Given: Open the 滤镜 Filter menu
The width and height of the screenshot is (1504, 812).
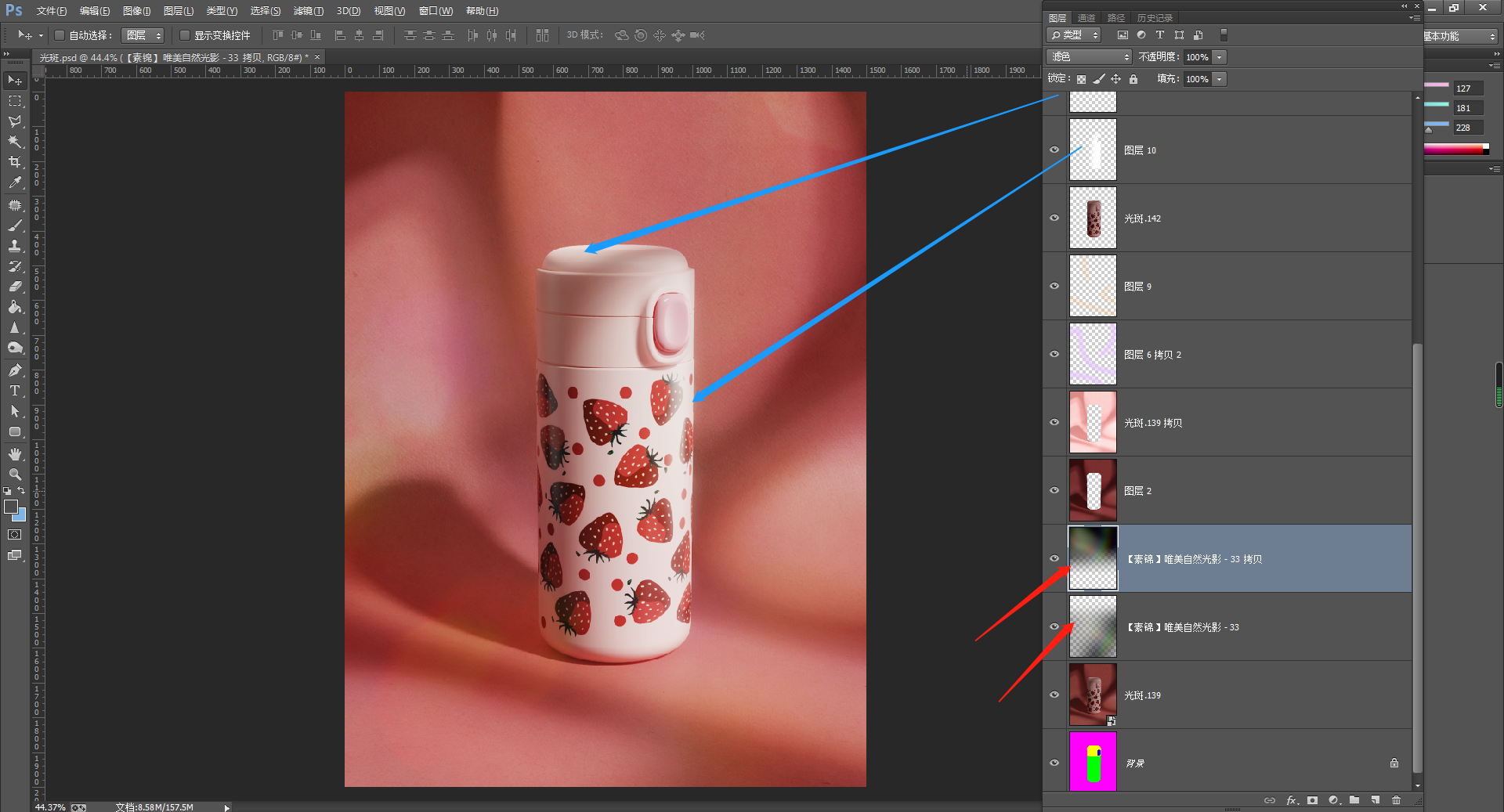Looking at the screenshot, I should pyautogui.click(x=307, y=10).
